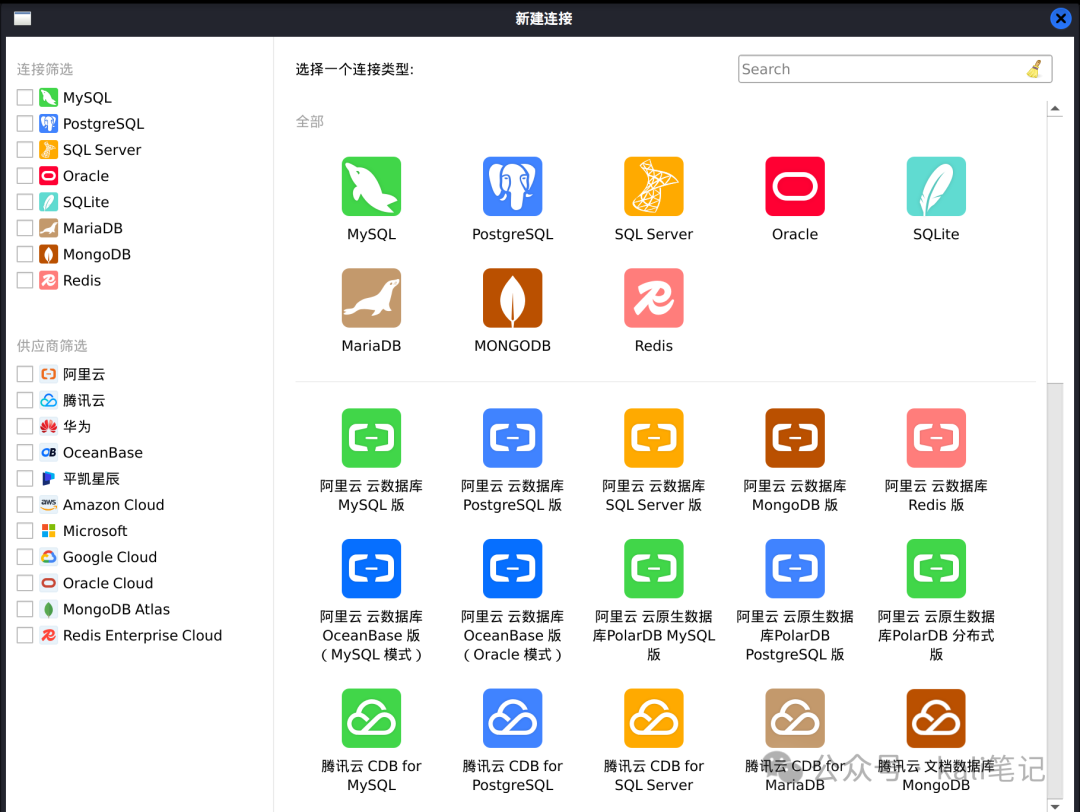This screenshot has width=1080, height=812.
Task: Pick the SQL Server connection icon
Action: [x=654, y=187]
